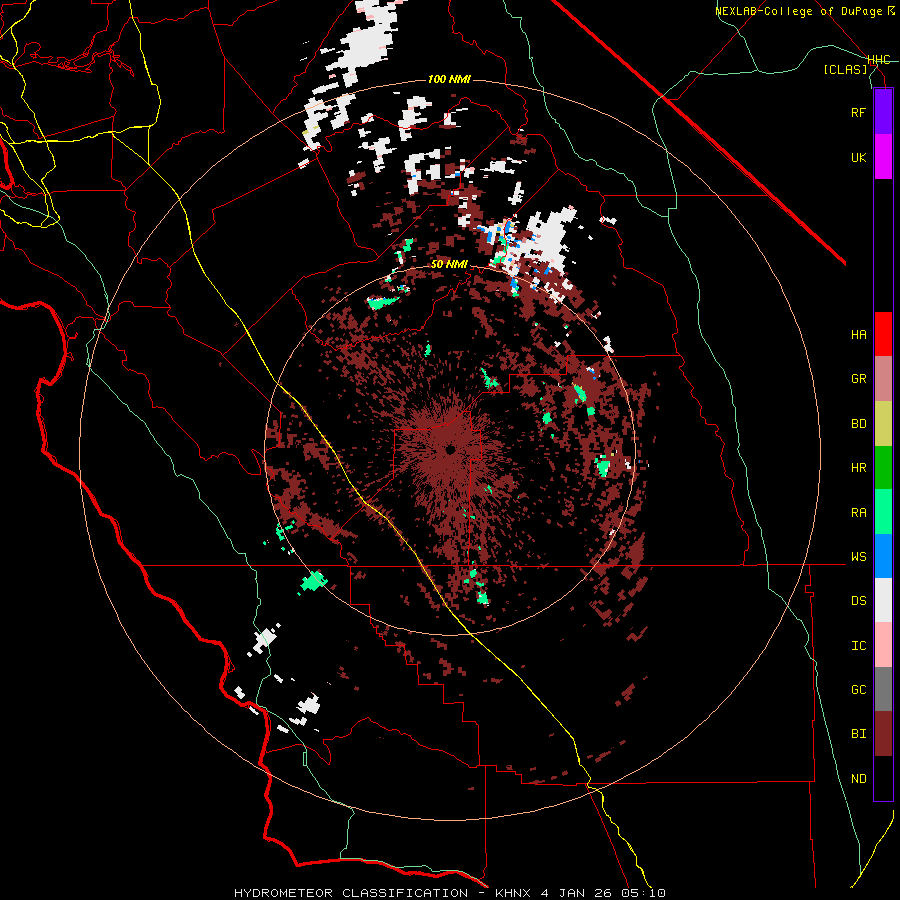Viewport: 900px width, 900px height.
Task: Click the Hydrometeor Classification title caption
Action: click(449, 893)
